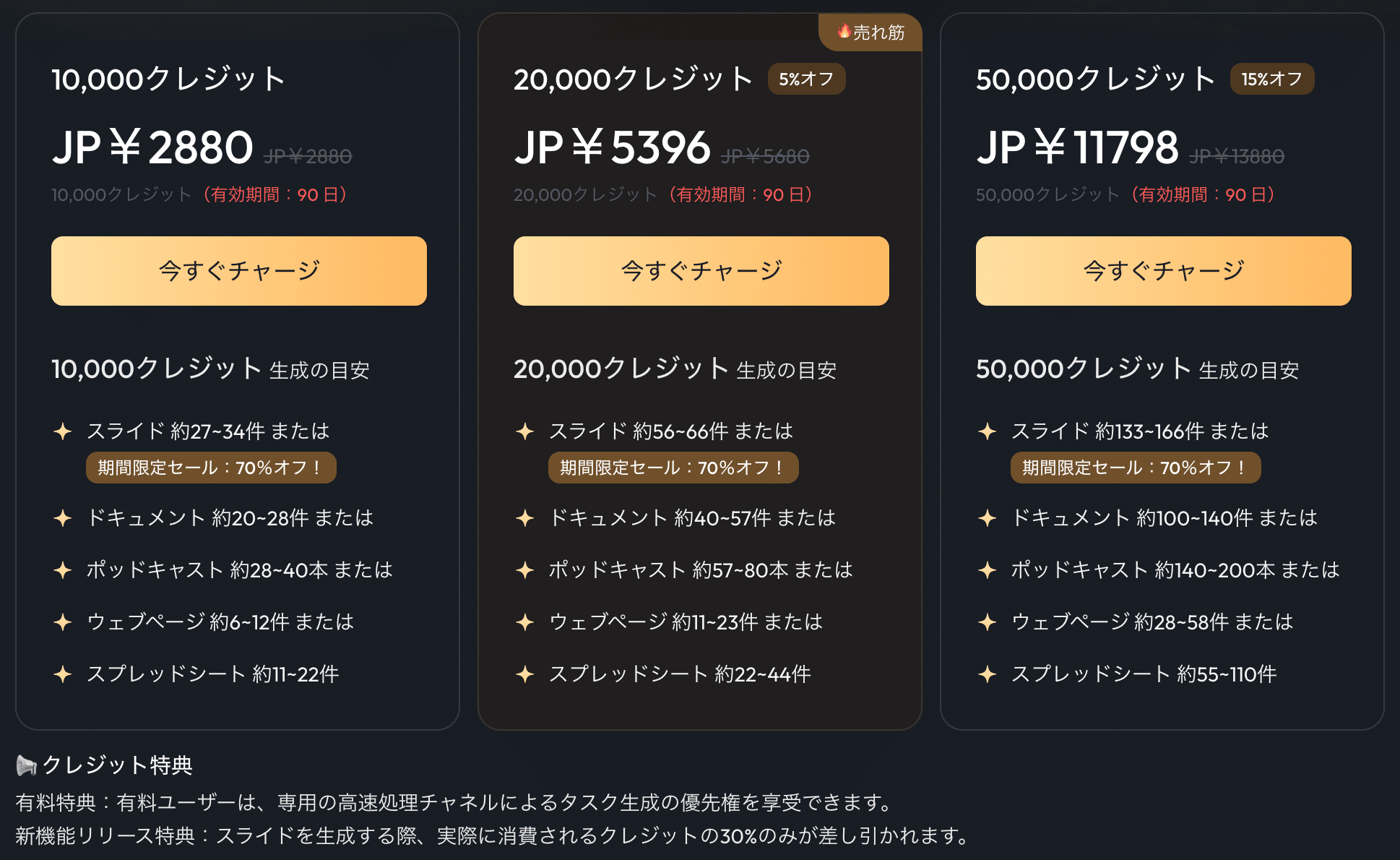
Task: Click the sparkle icon beside スライド 約27~34件
Action: coord(63,431)
